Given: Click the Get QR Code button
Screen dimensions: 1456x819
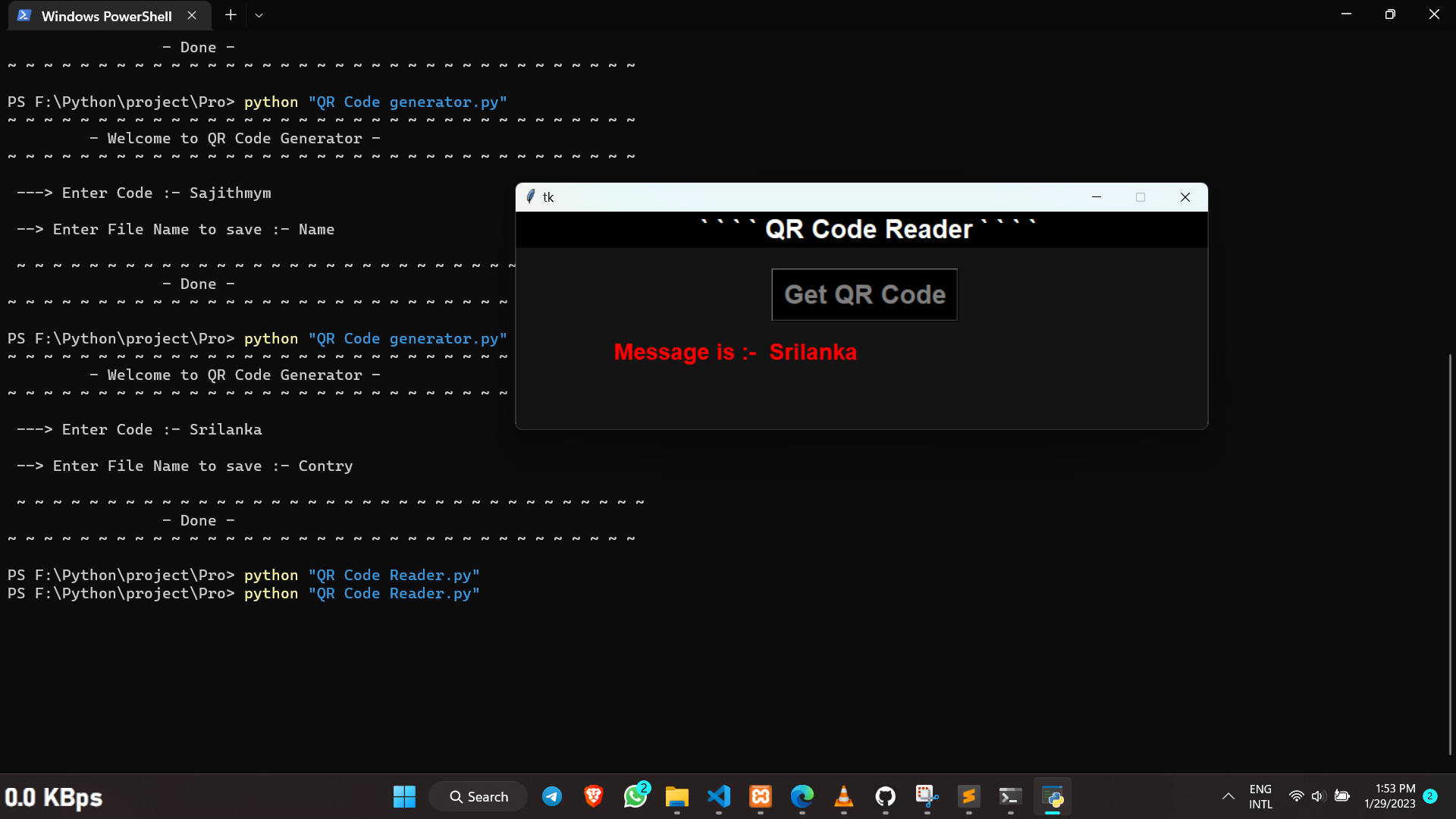Looking at the screenshot, I should (864, 294).
